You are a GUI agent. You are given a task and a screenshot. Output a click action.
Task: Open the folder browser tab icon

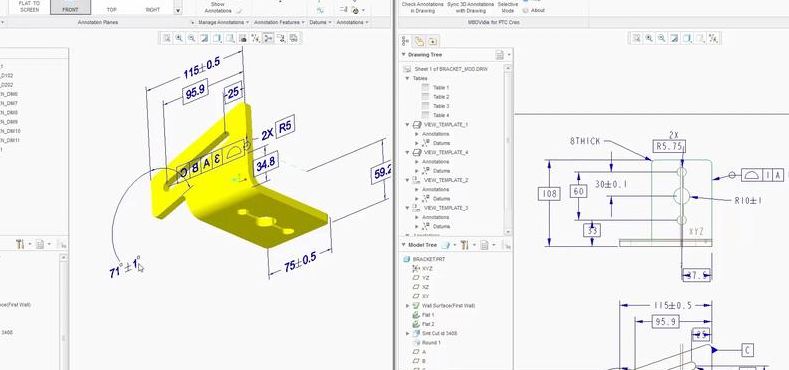[419, 41]
